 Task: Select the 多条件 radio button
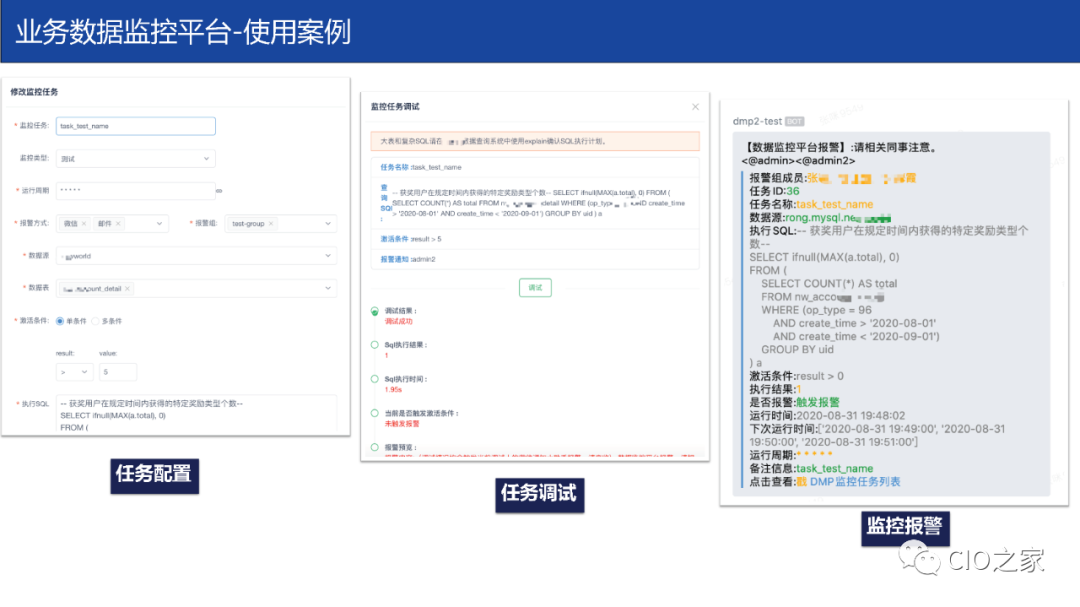(95, 321)
